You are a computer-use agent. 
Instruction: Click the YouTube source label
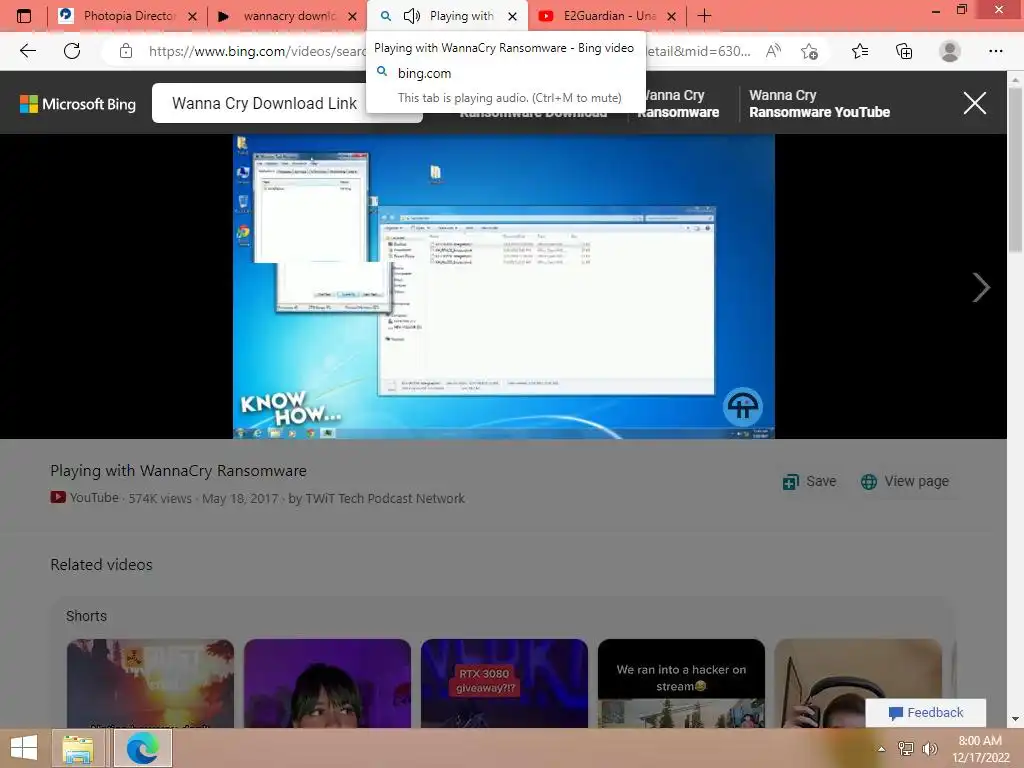[x=85, y=498]
